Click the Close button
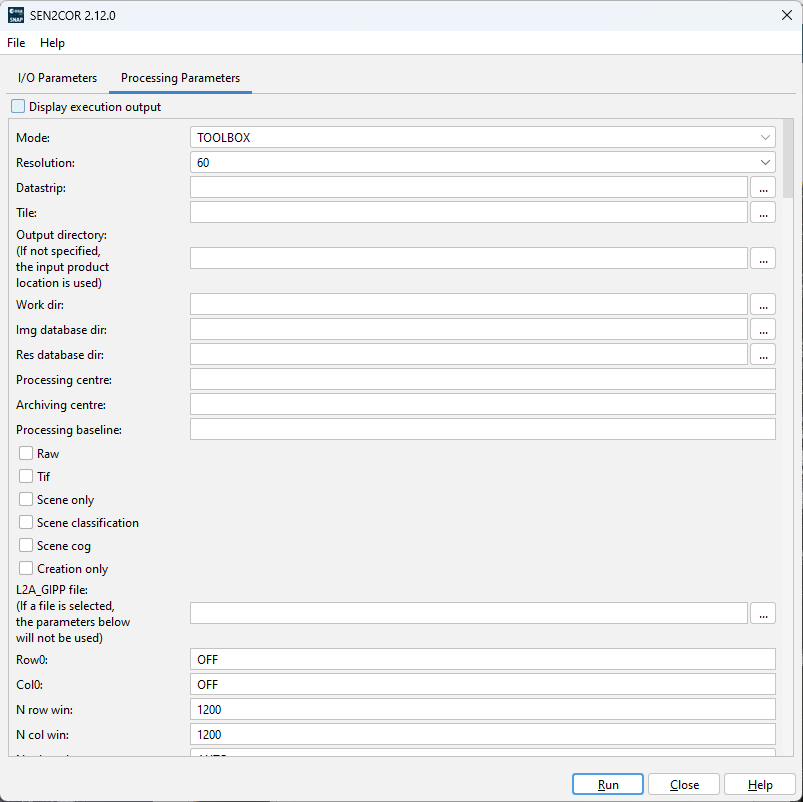 (684, 784)
